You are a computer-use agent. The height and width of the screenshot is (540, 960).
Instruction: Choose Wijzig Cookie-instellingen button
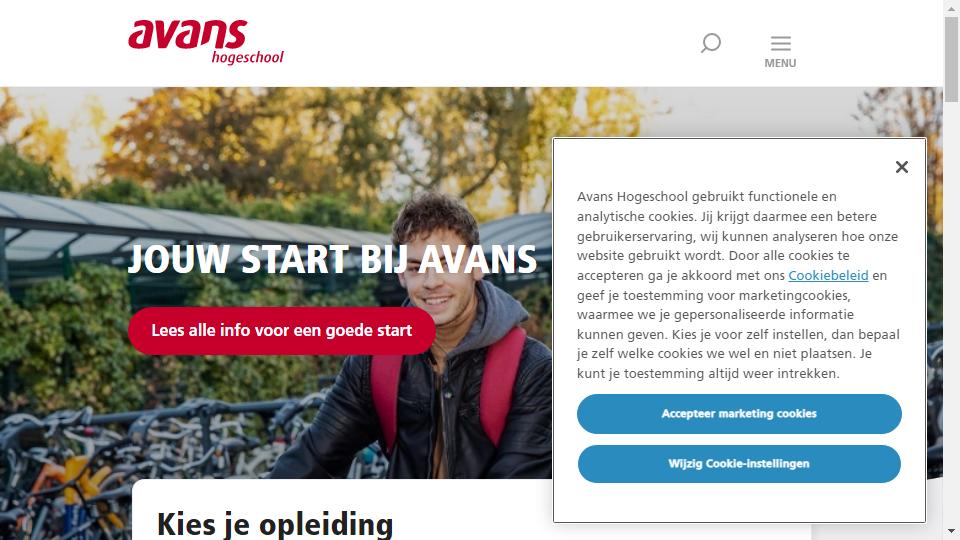(x=739, y=464)
